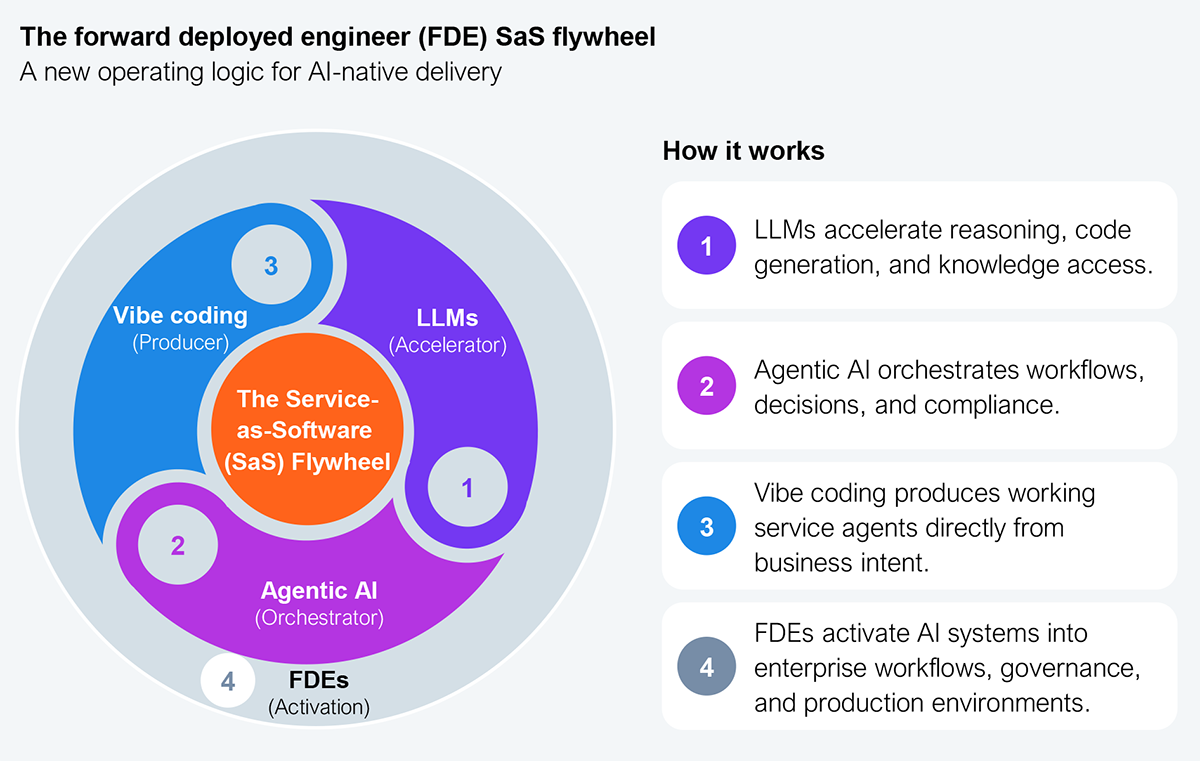Click the Agentic AI (Orchestrator) label

(x=319, y=602)
